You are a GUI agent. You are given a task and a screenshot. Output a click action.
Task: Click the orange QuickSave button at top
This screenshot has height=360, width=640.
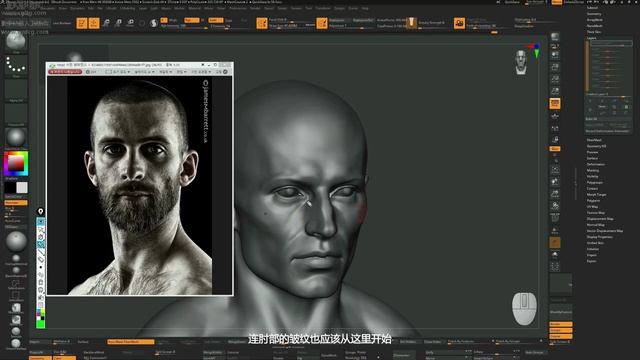(x=557, y=2)
